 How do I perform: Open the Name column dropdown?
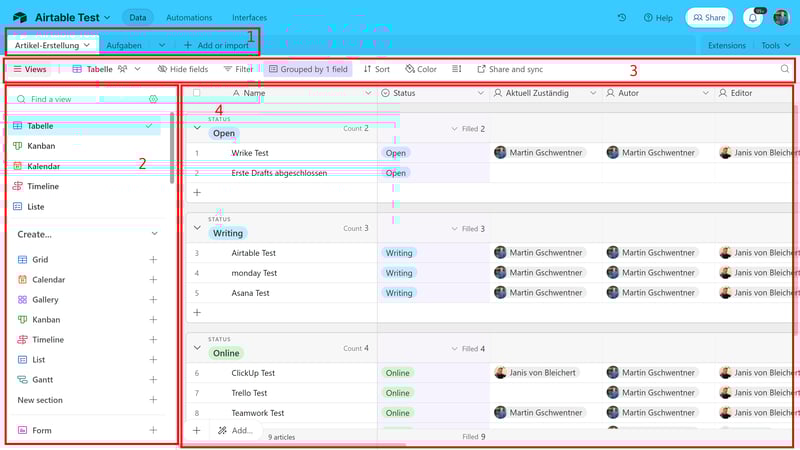[368, 93]
